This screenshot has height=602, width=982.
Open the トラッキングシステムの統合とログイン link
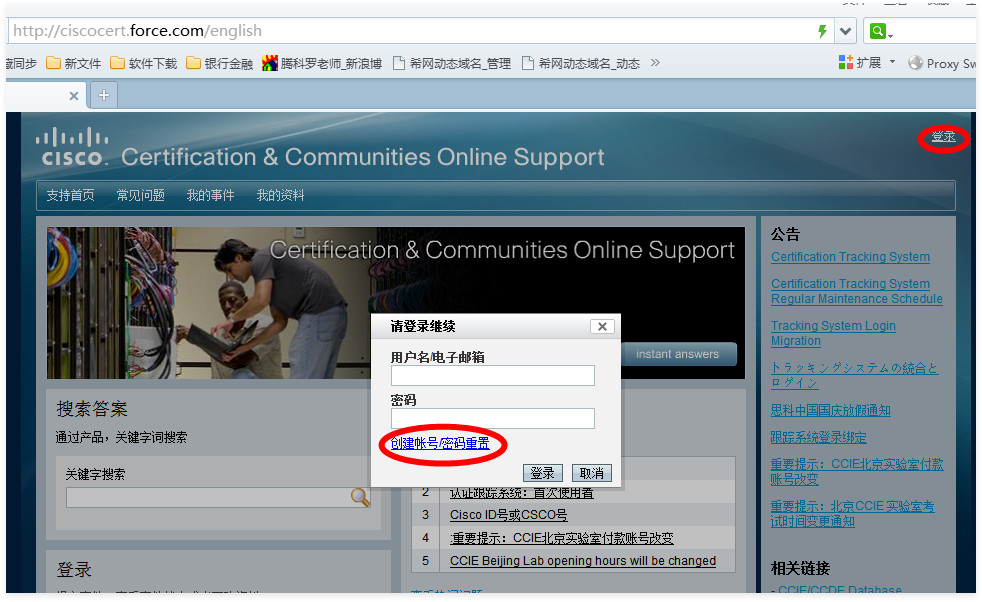pyautogui.click(x=854, y=375)
